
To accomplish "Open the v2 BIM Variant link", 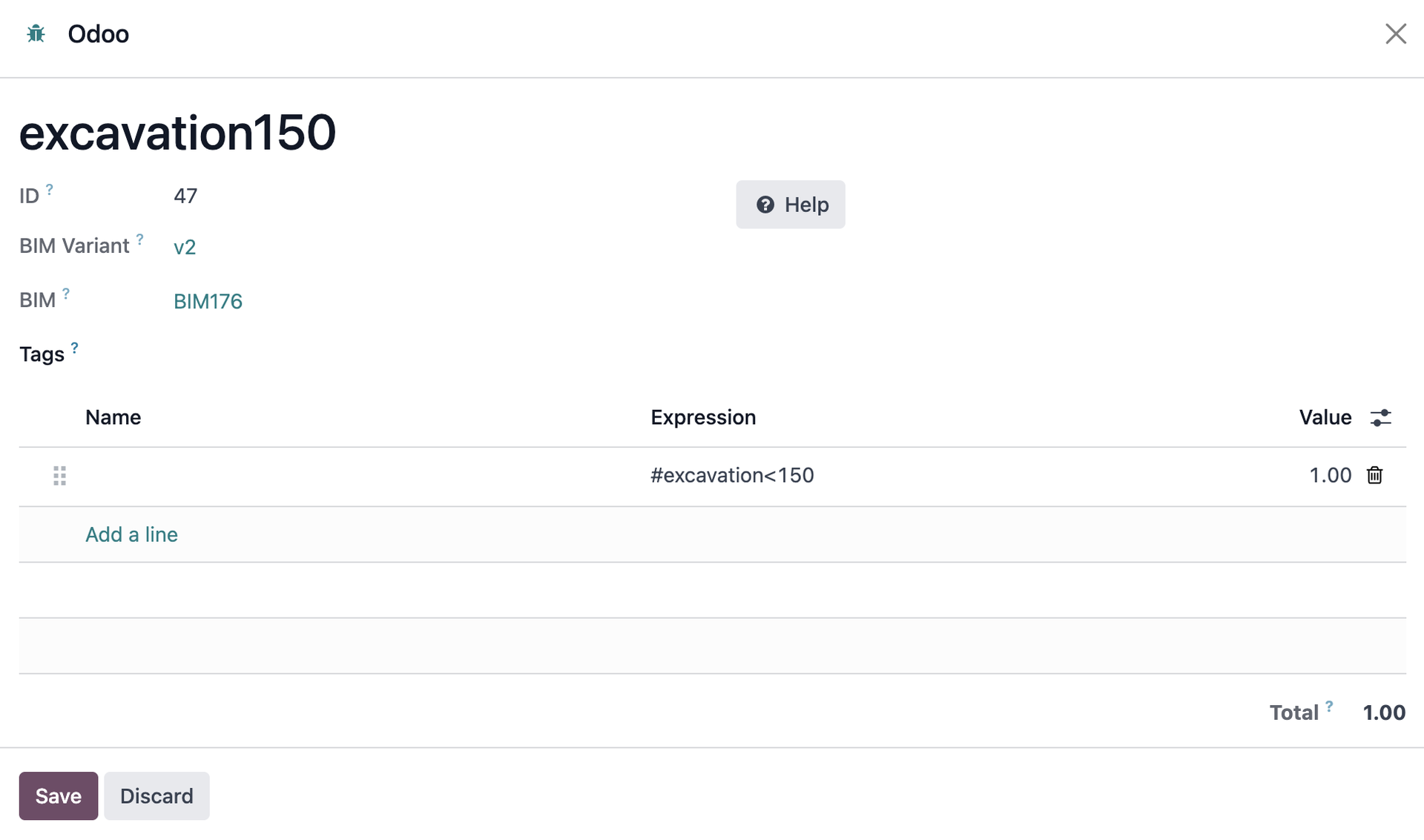I will coord(185,247).
